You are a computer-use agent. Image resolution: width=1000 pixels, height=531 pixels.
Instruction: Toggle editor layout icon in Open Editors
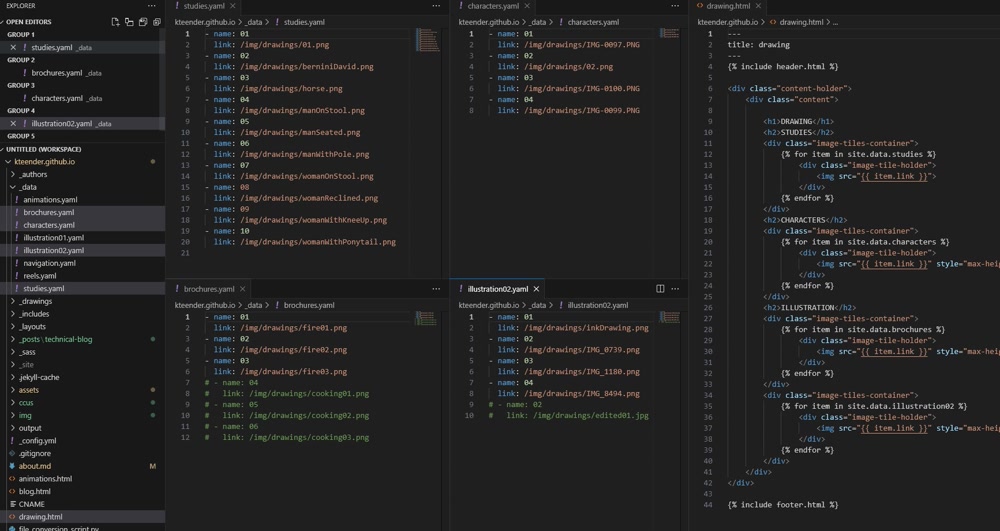pyautogui.click(x=129, y=22)
